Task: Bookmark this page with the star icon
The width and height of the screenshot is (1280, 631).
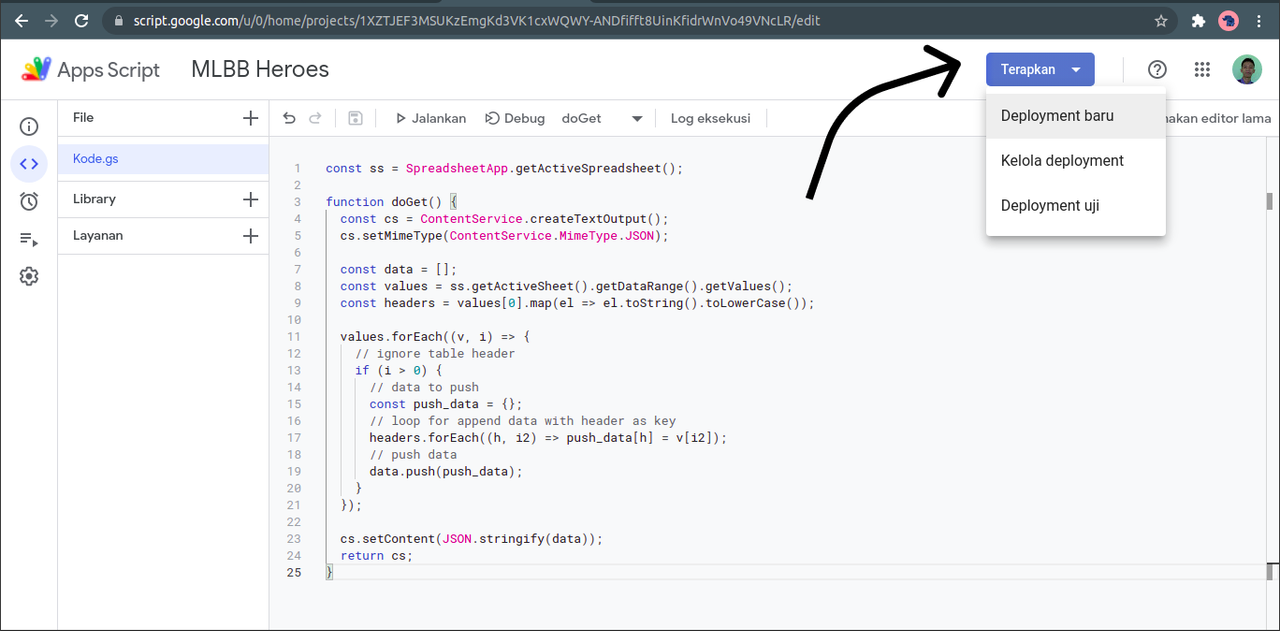Action: 1161,20
